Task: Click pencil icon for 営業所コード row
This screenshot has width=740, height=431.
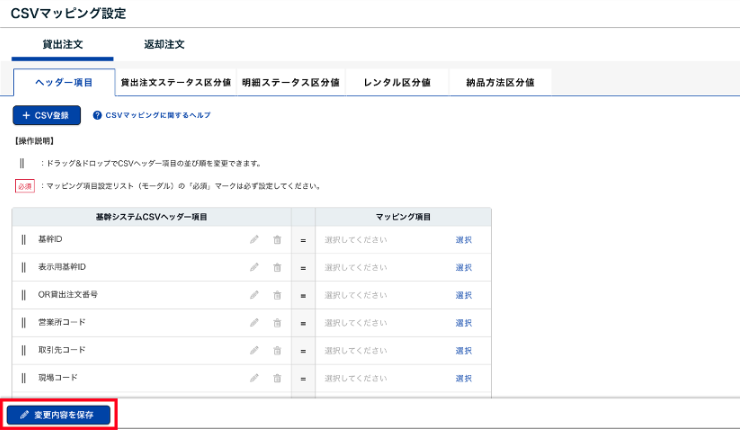Action: pos(255,323)
